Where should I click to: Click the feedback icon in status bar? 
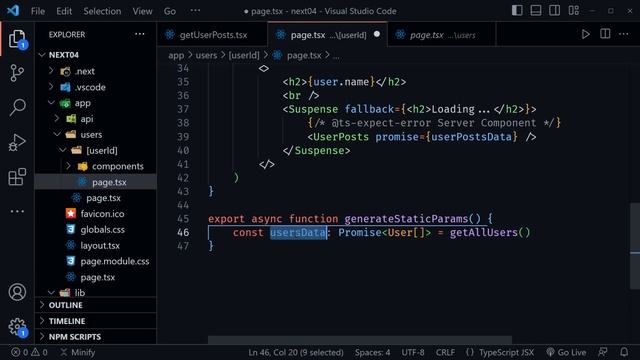602,352
